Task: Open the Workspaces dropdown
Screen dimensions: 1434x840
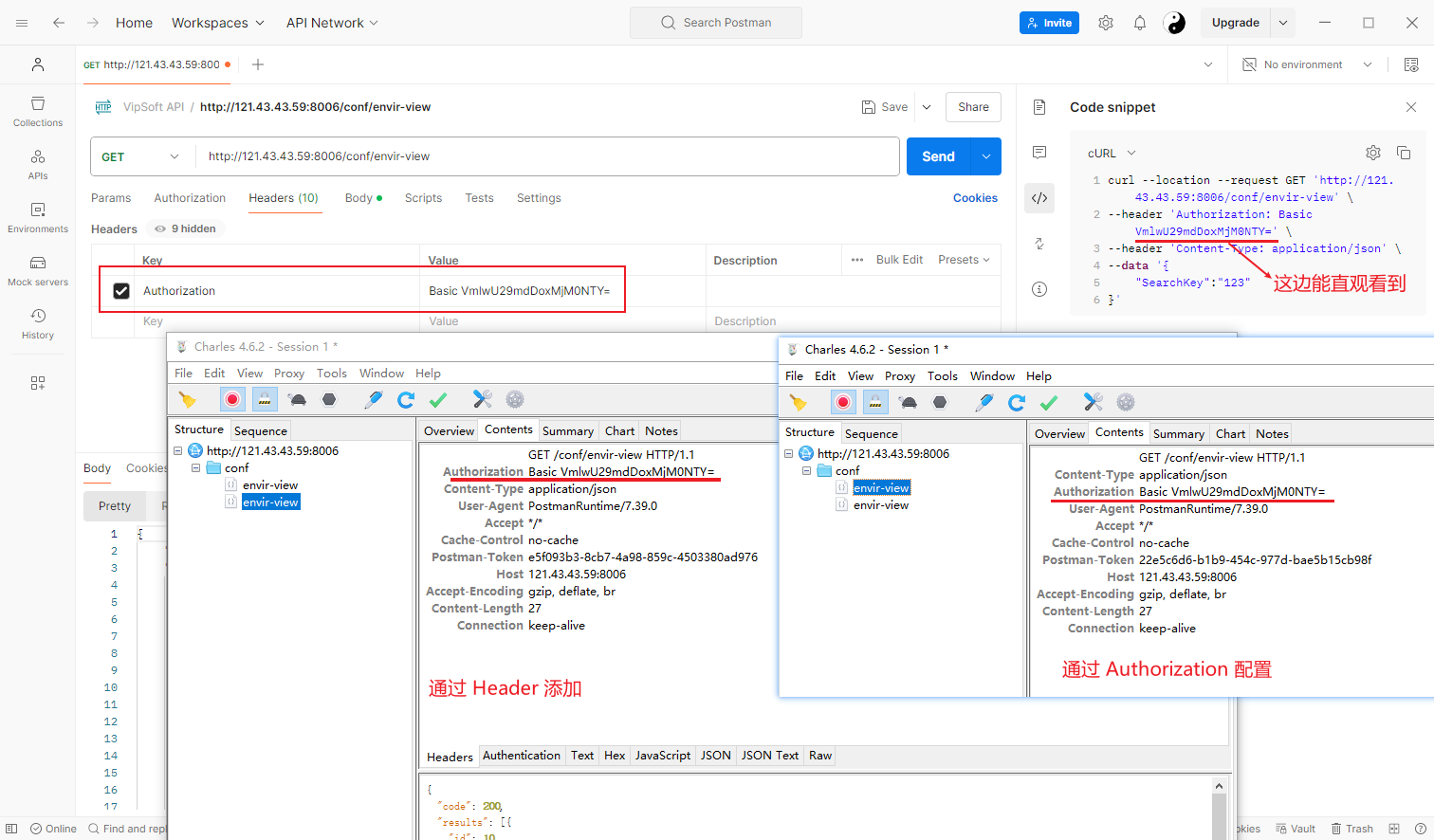Action: click(217, 23)
